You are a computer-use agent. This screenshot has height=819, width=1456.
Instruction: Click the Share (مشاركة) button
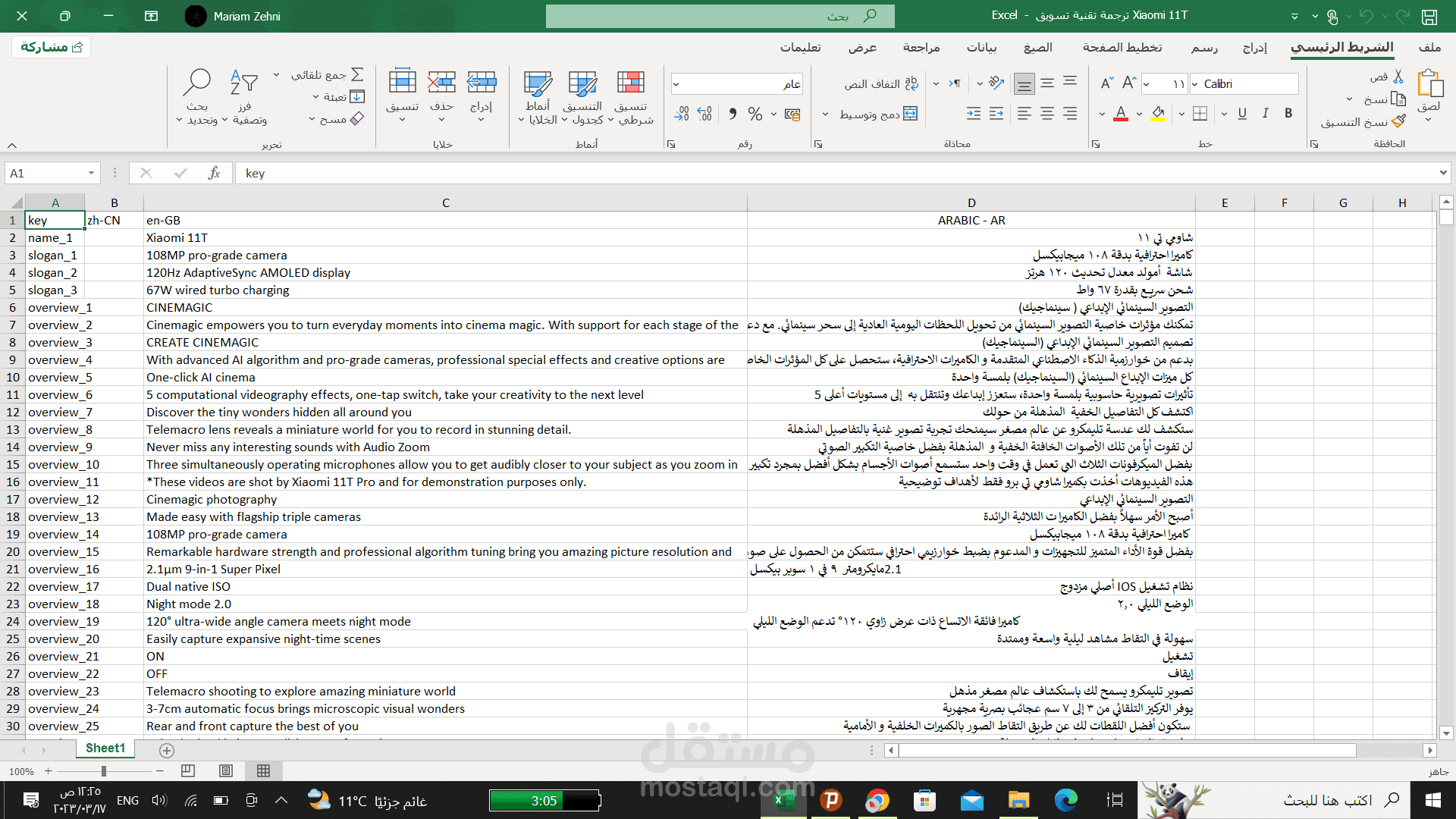52,47
